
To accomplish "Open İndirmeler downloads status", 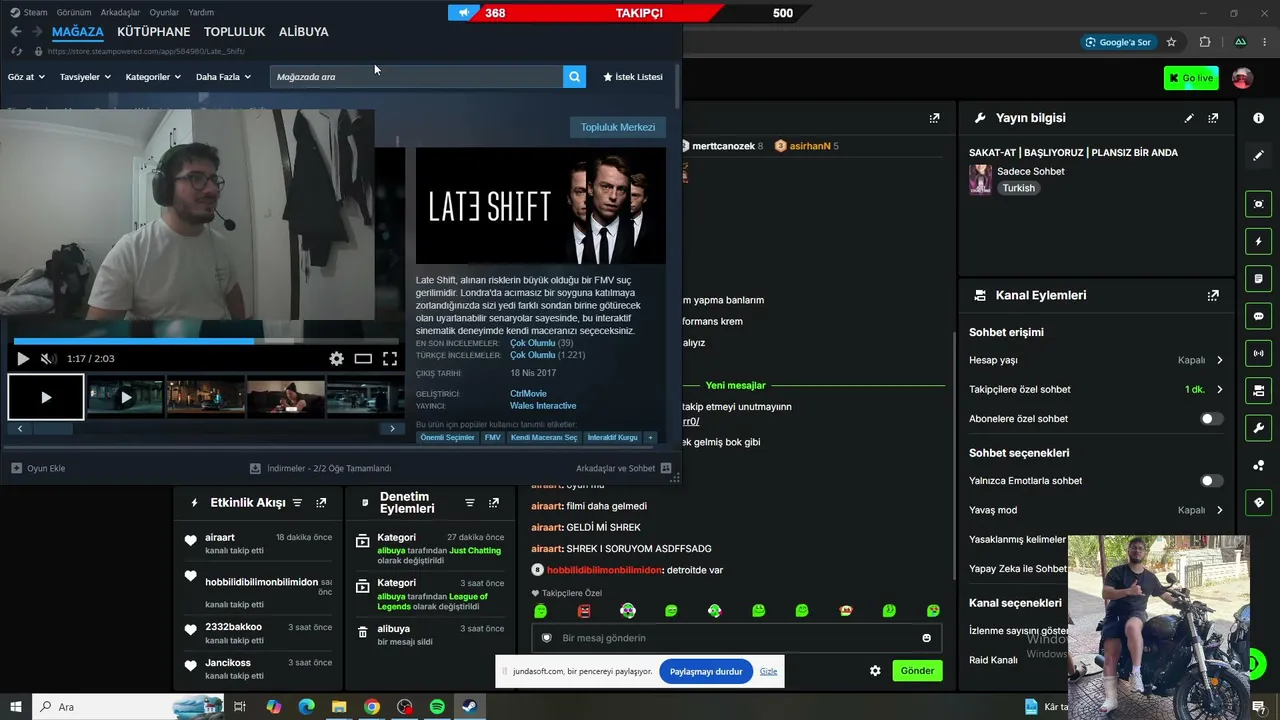I will tap(320, 468).
